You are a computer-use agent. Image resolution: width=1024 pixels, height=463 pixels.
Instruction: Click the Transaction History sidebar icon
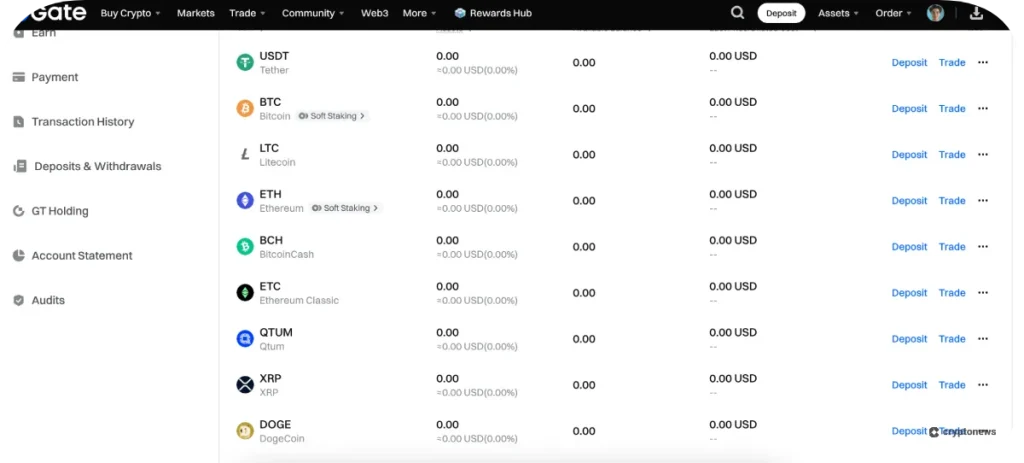pos(19,121)
